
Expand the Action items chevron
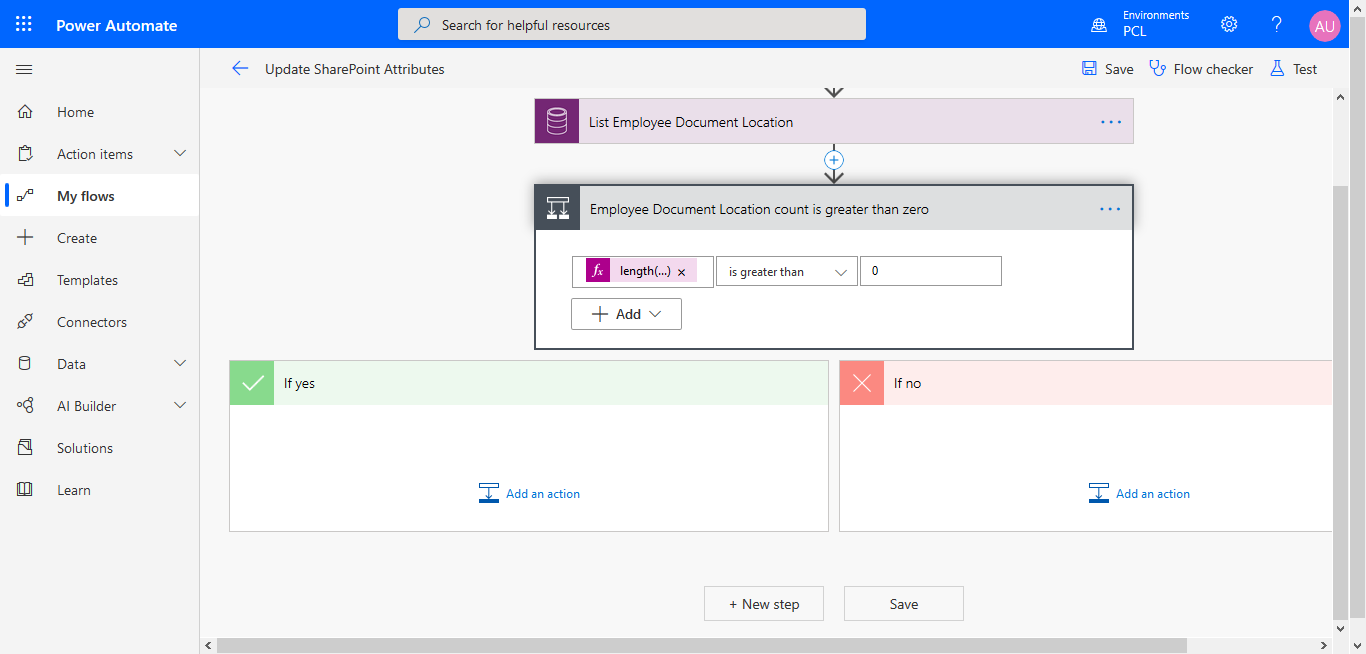[x=180, y=154]
